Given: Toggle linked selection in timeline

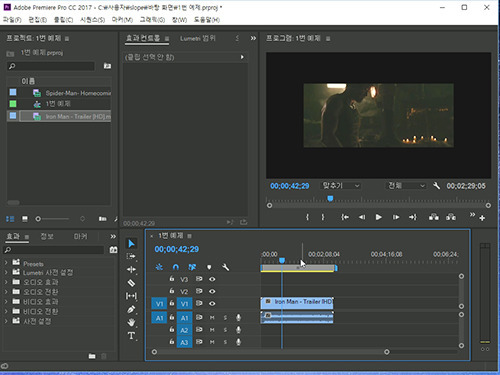Looking at the screenshot, I should pyautogui.click(x=192, y=267).
